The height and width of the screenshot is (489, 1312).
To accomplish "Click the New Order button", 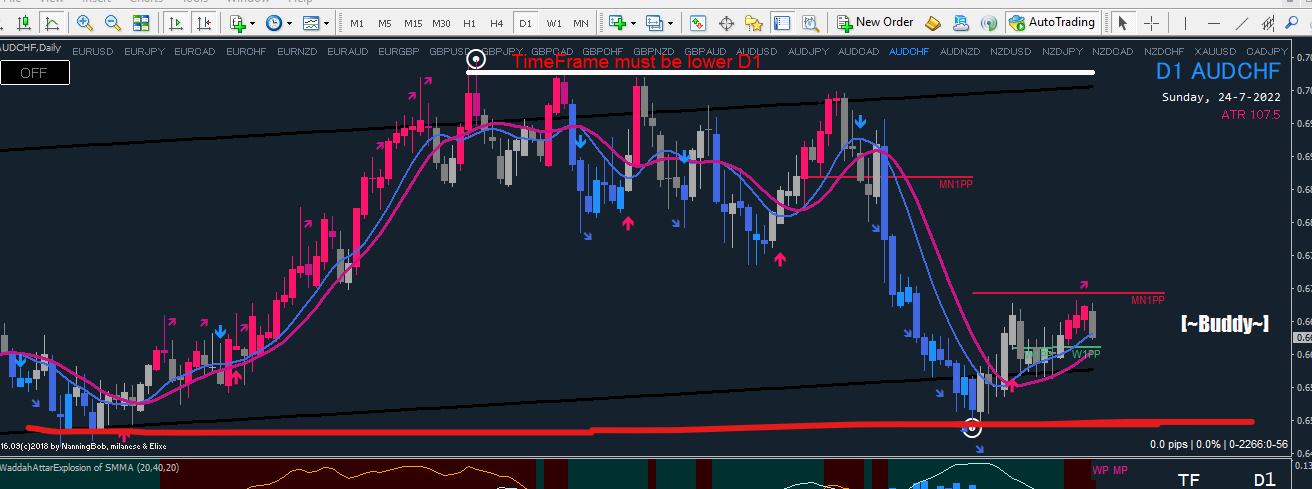I will (875, 22).
